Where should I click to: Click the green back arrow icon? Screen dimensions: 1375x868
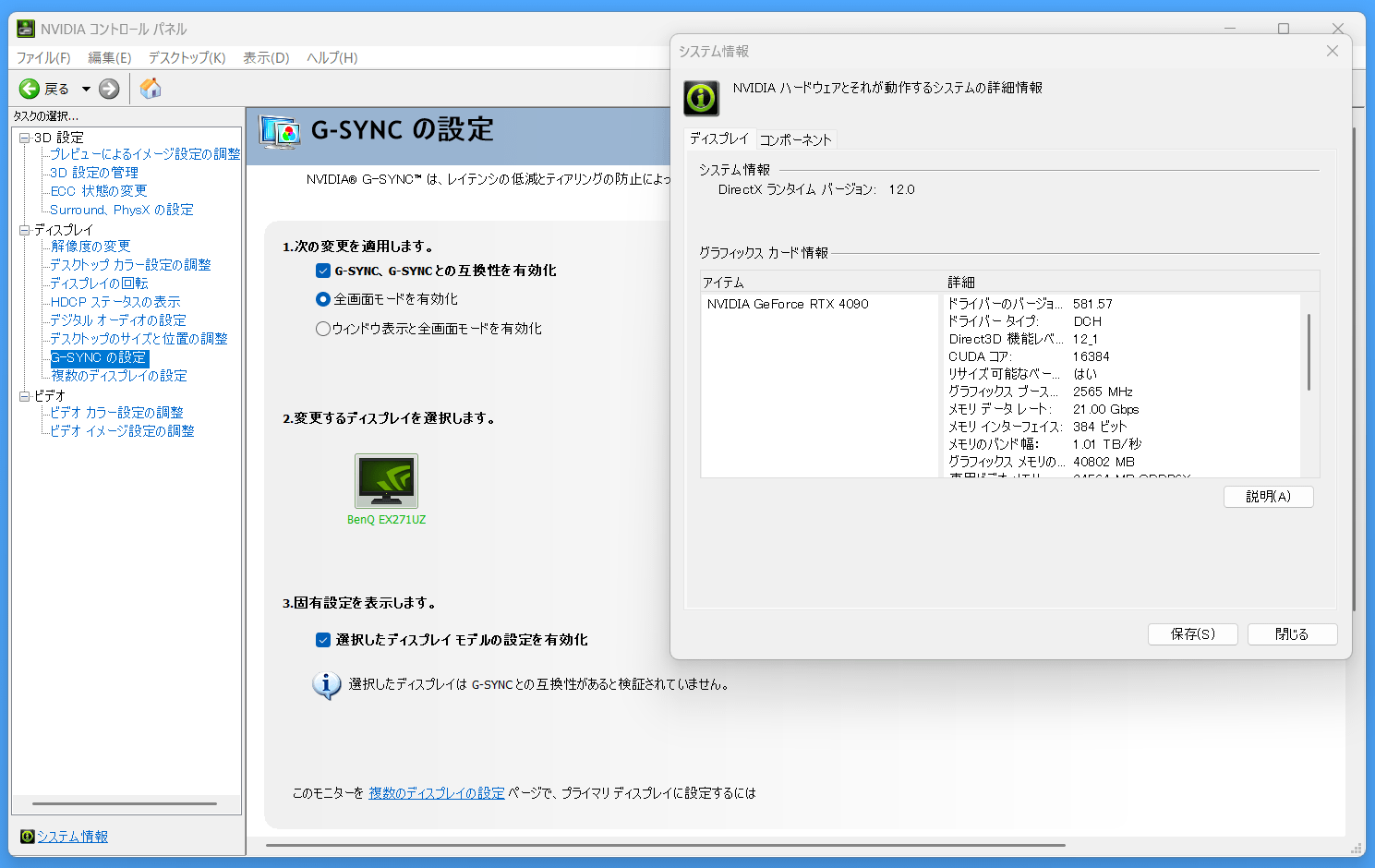pos(30,89)
